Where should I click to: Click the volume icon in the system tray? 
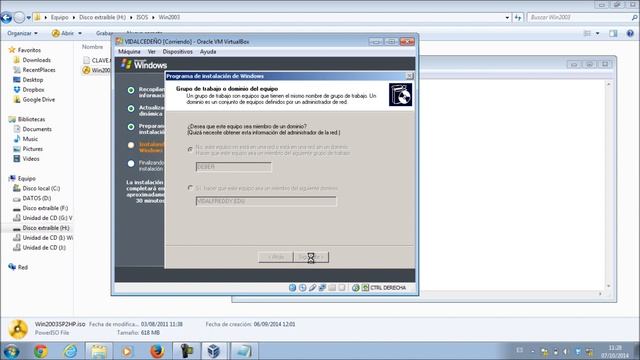point(566,351)
